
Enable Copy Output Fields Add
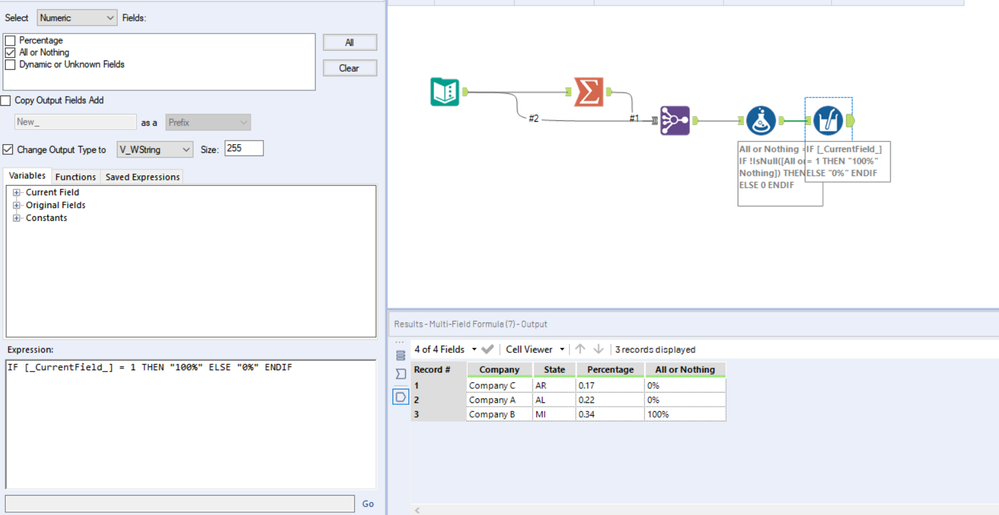coord(6,100)
